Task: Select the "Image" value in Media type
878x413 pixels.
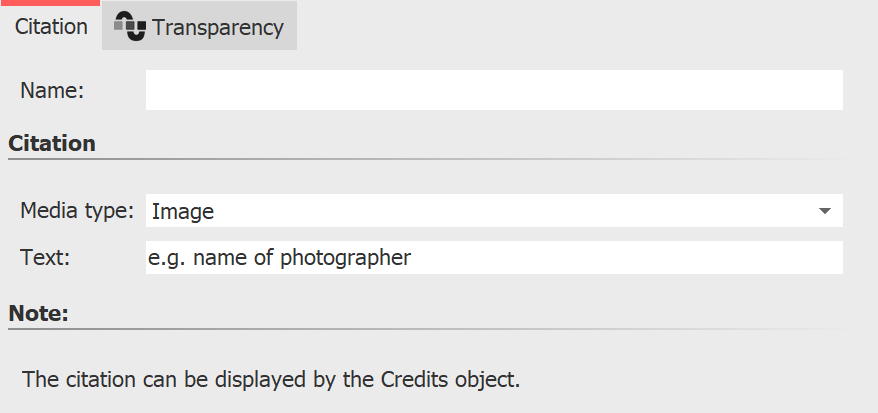Action: click(183, 211)
